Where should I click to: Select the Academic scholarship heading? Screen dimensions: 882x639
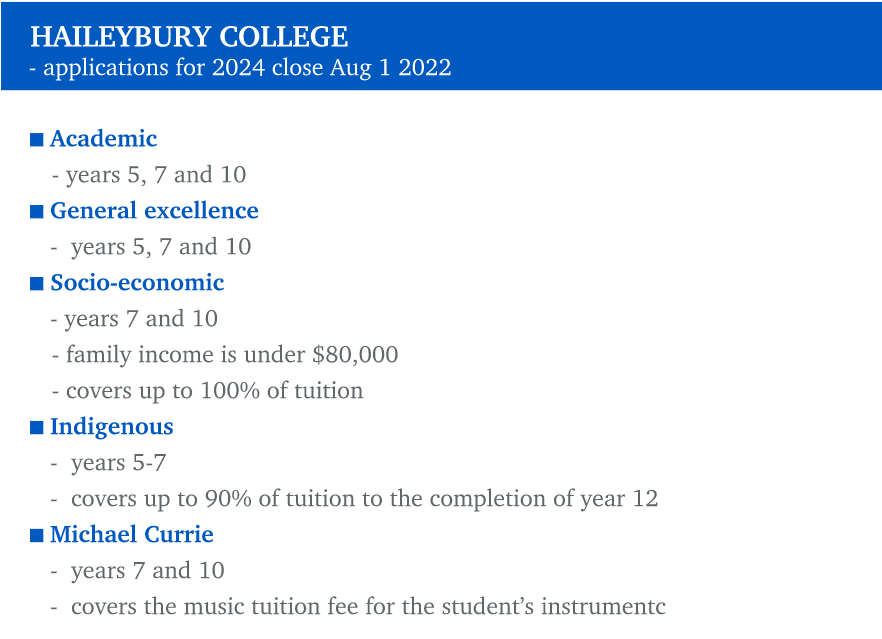click(104, 139)
